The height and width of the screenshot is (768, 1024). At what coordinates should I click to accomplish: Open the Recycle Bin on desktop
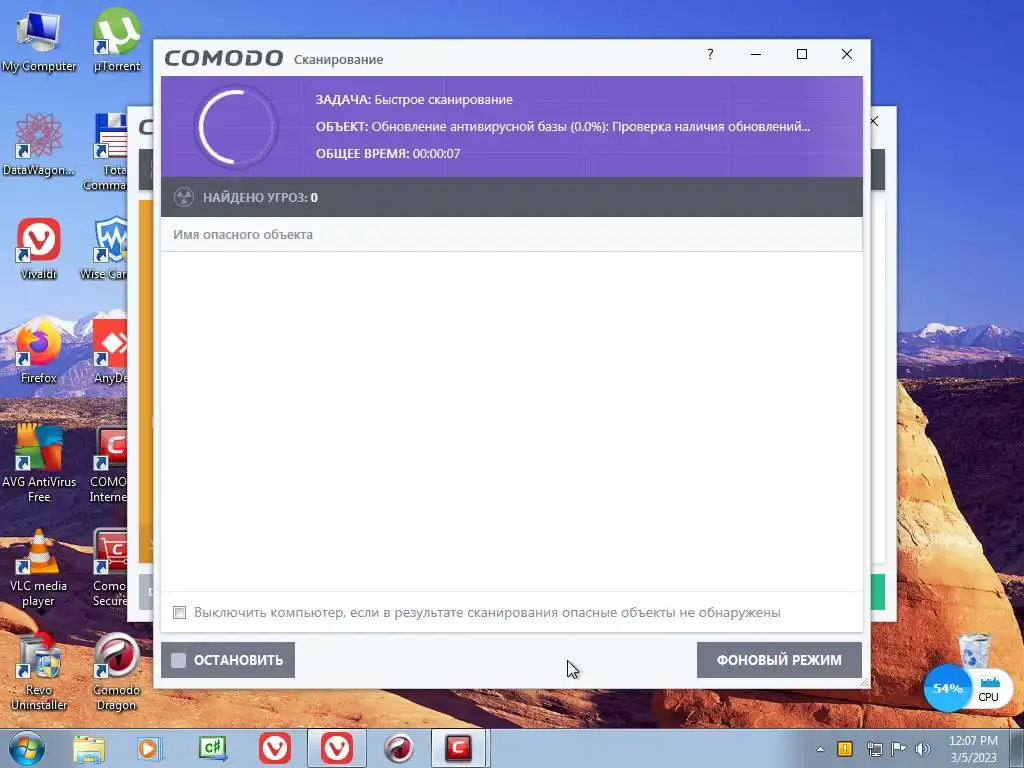[x=974, y=650]
